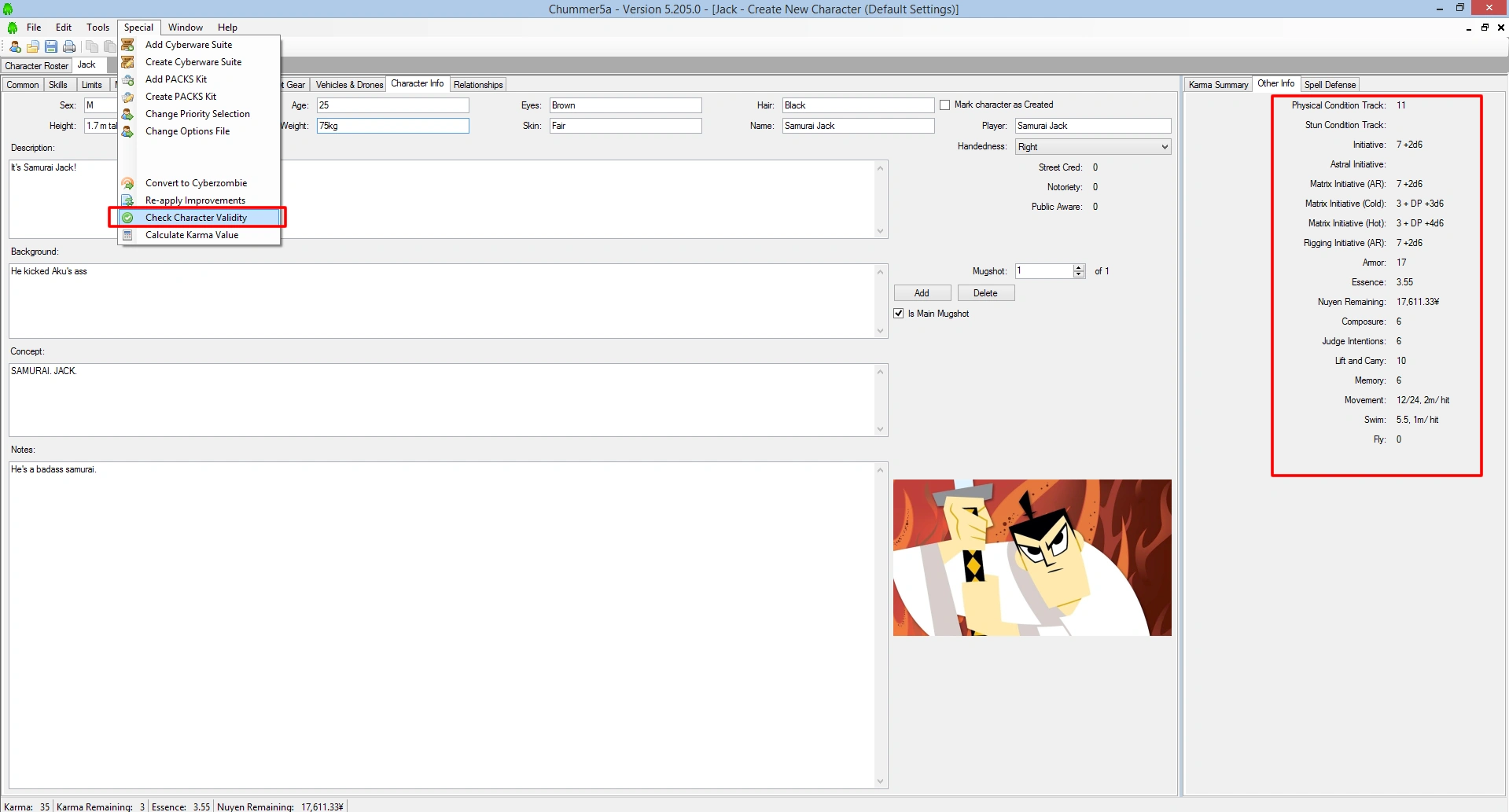Select the Character Info tab
This screenshot has height=812, width=1509.
pos(418,84)
